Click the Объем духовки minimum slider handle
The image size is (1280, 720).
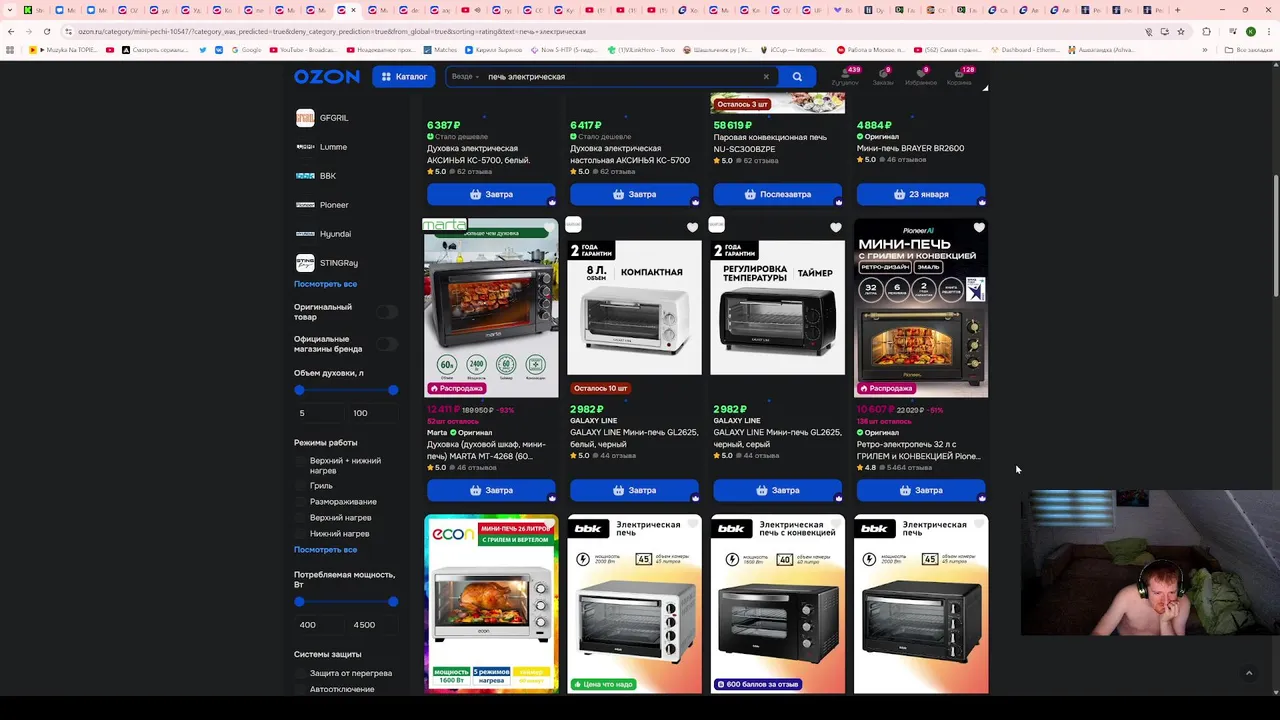coord(299,390)
